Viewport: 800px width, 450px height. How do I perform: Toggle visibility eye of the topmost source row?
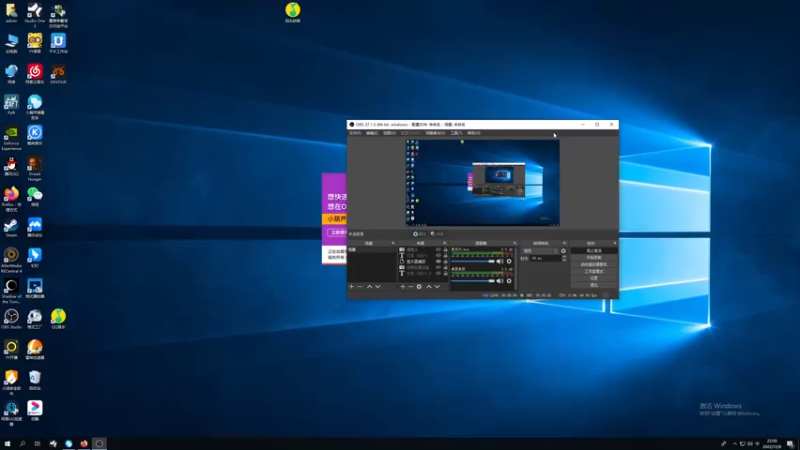[x=438, y=249]
